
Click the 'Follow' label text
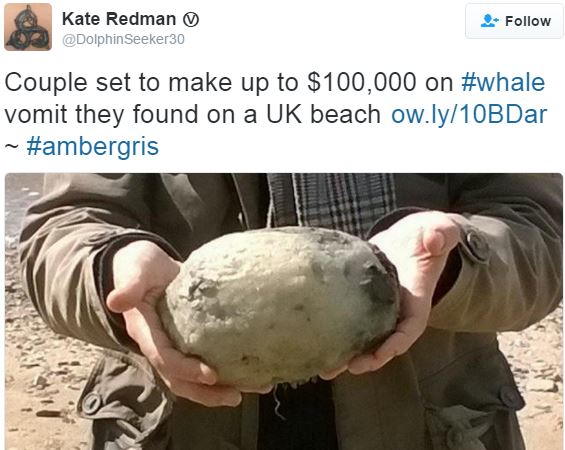pos(528,21)
